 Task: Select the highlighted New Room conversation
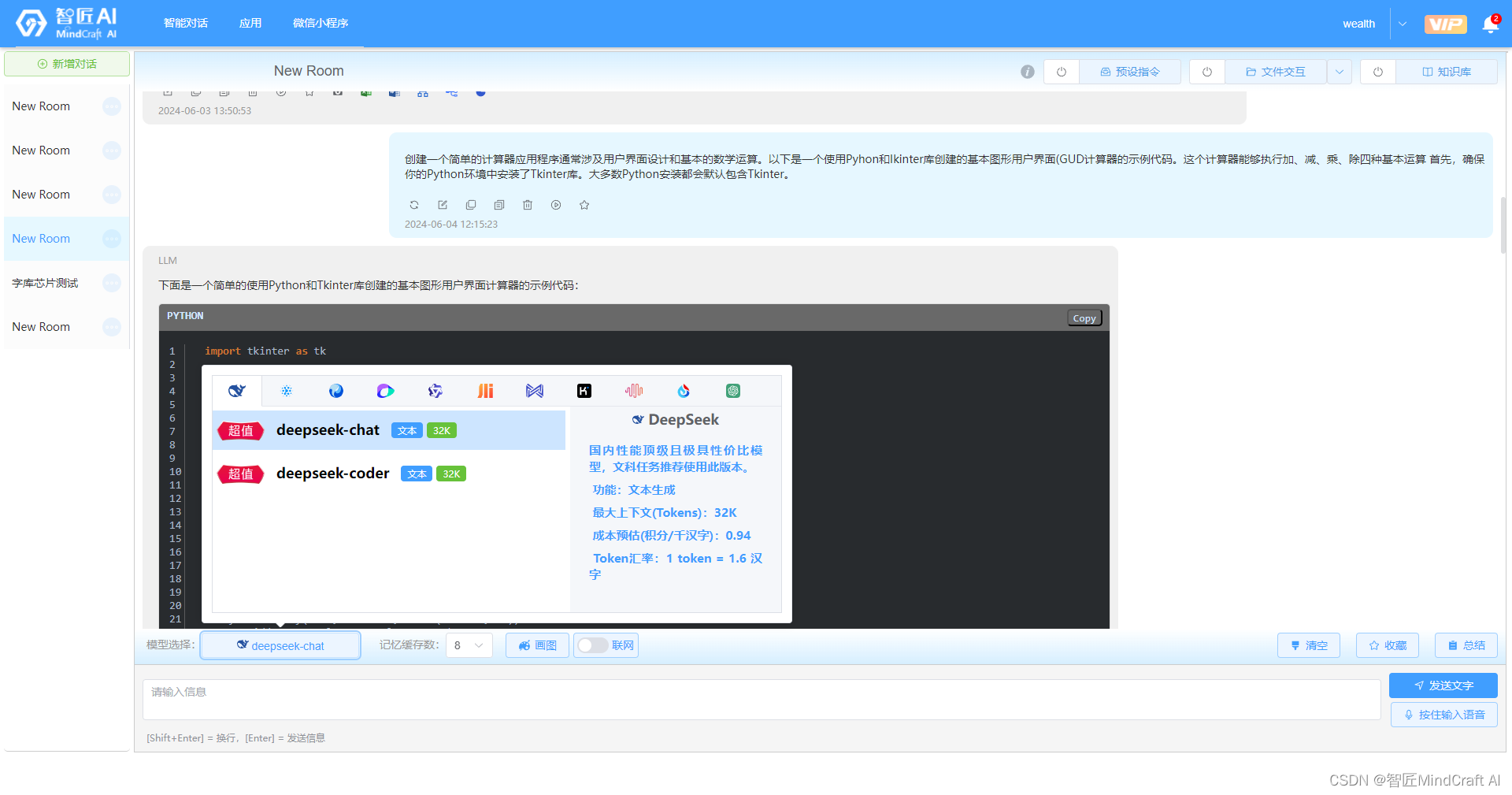point(66,239)
